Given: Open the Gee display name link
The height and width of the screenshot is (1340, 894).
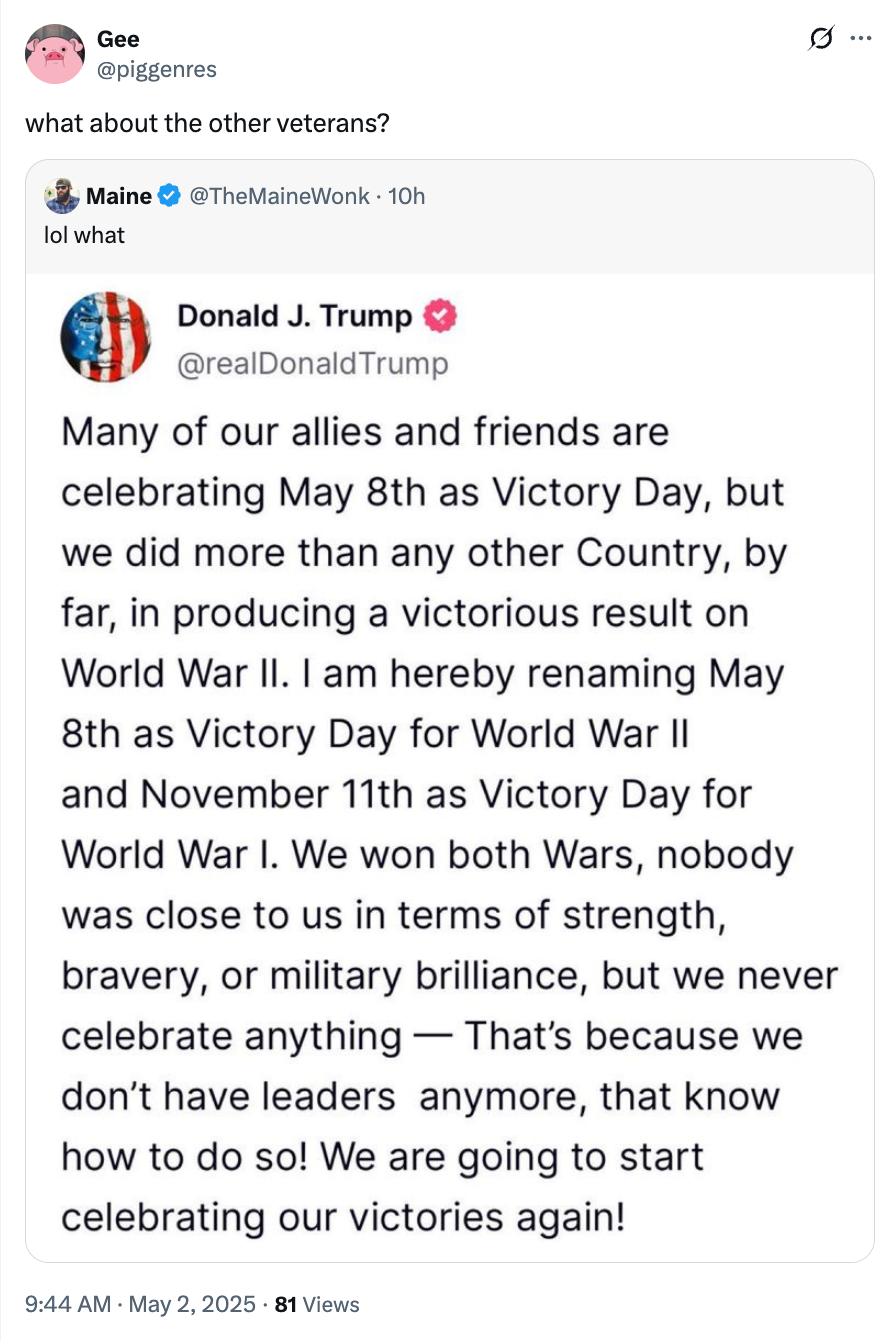Looking at the screenshot, I should [x=118, y=39].
